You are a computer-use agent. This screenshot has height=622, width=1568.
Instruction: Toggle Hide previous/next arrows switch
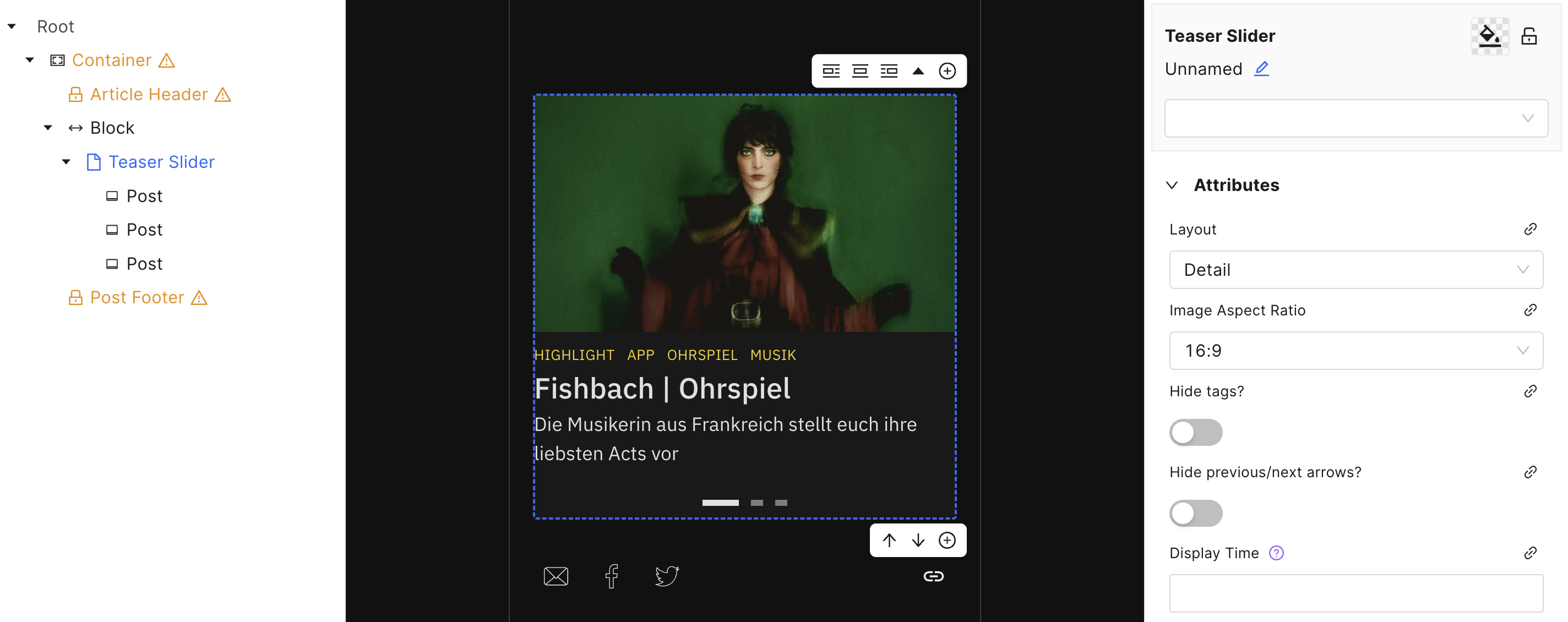1195,513
